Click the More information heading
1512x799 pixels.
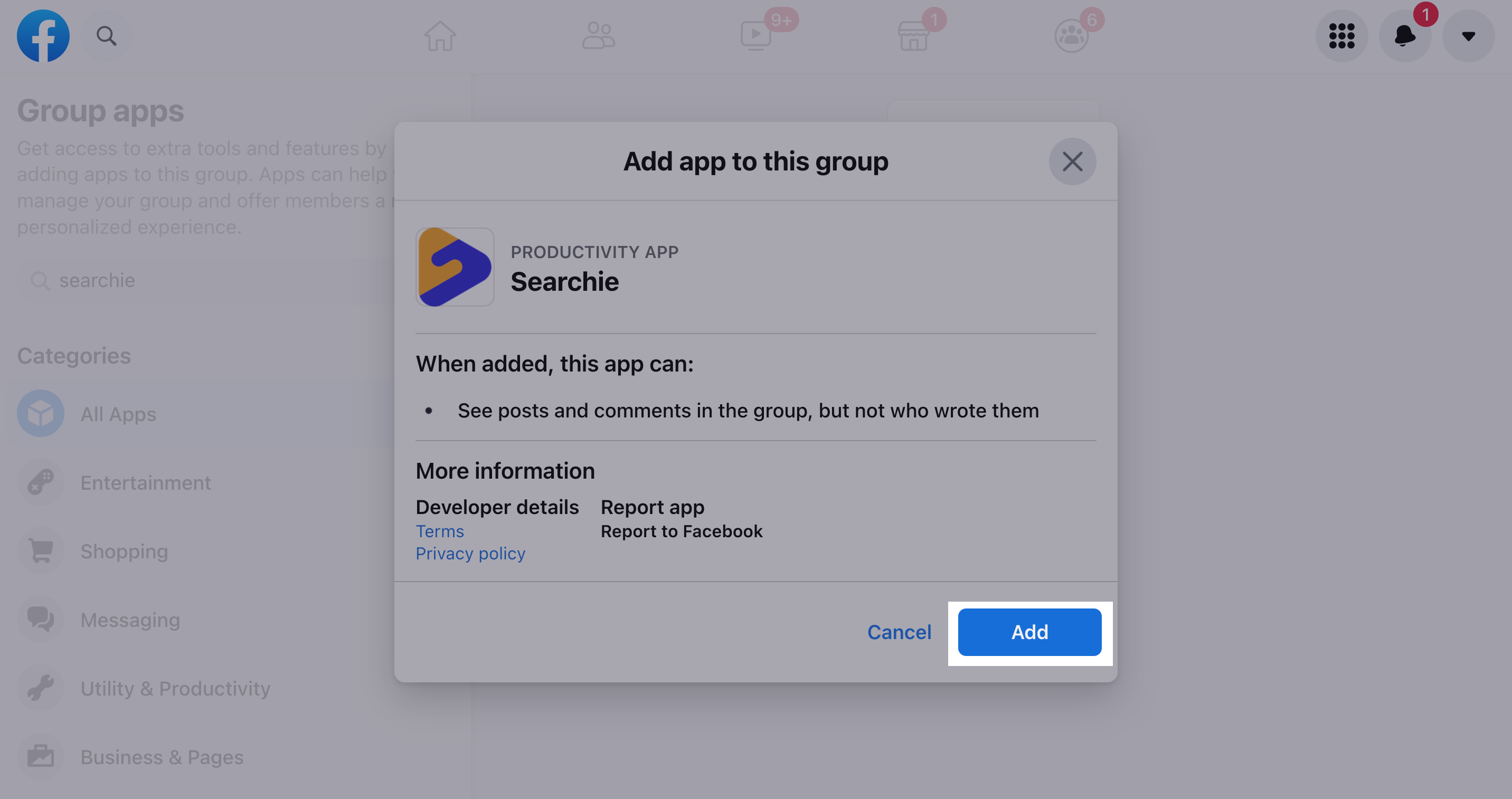[x=505, y=471]
